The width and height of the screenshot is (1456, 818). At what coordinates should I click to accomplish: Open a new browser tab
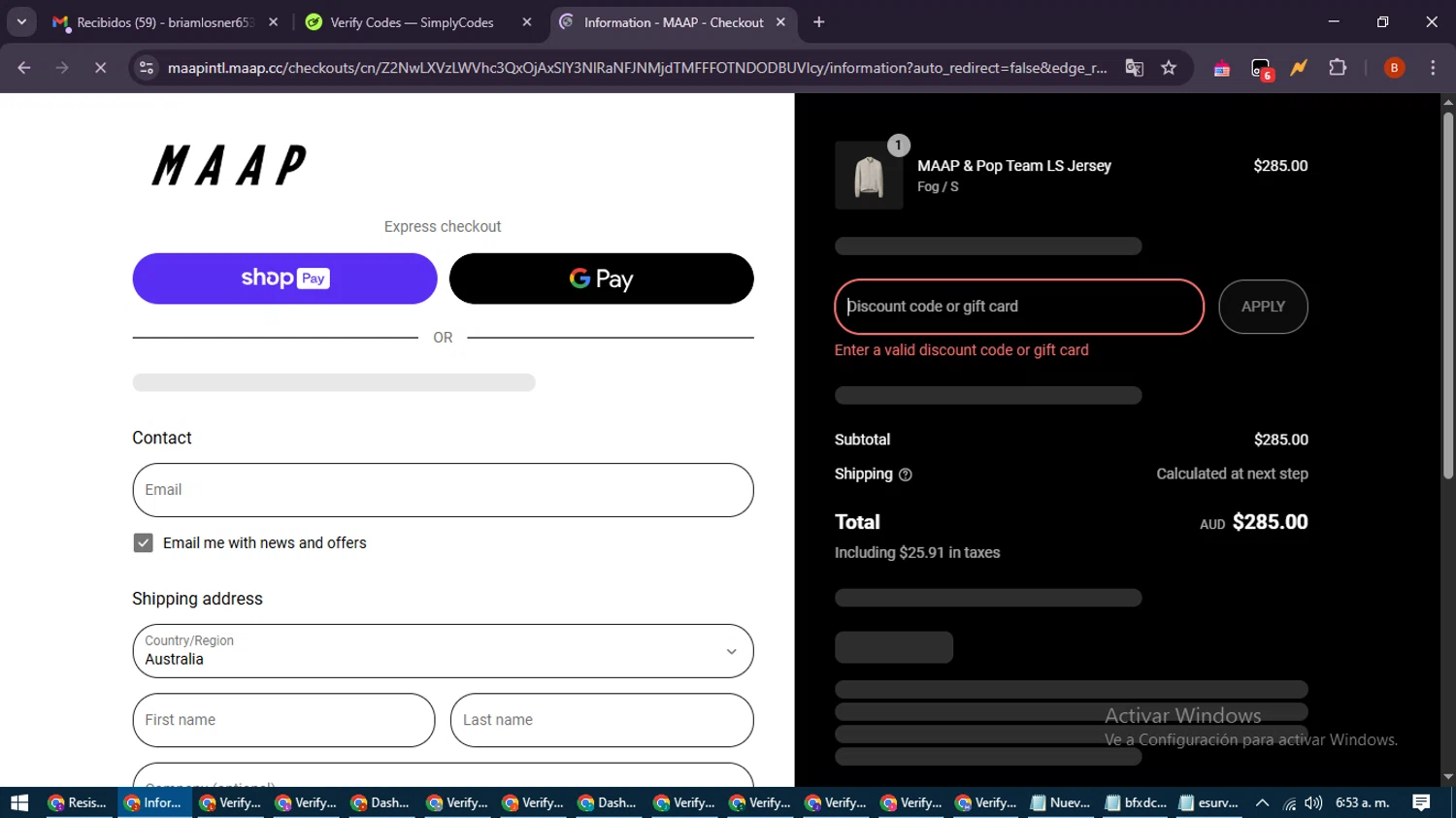click(x=819, y=22)
